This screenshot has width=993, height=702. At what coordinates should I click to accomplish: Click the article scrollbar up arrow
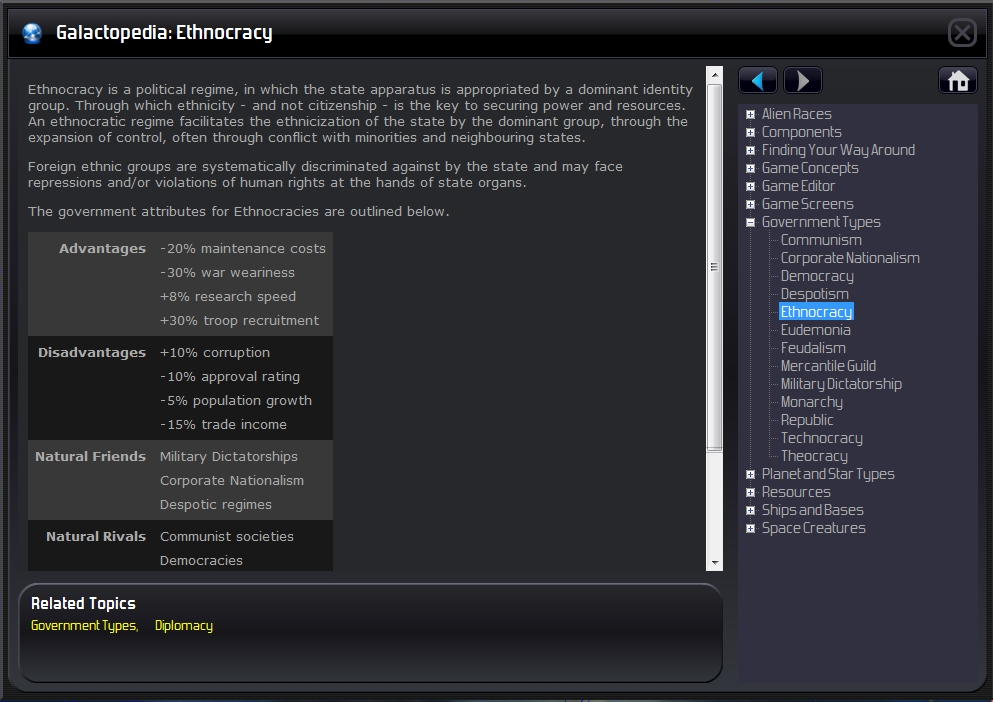[x=714, y=75]
